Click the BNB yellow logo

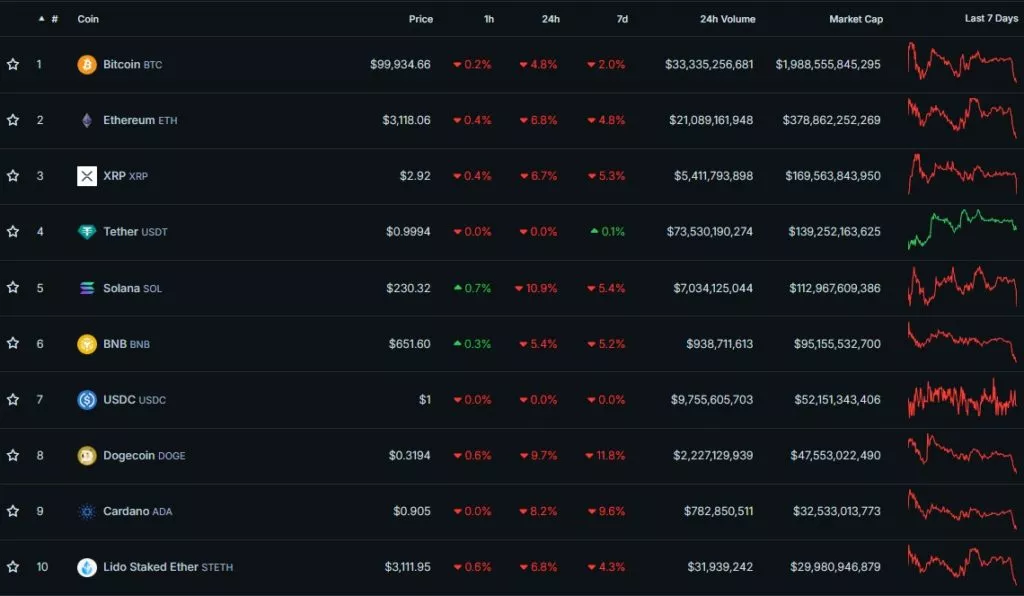coord(87,343)
